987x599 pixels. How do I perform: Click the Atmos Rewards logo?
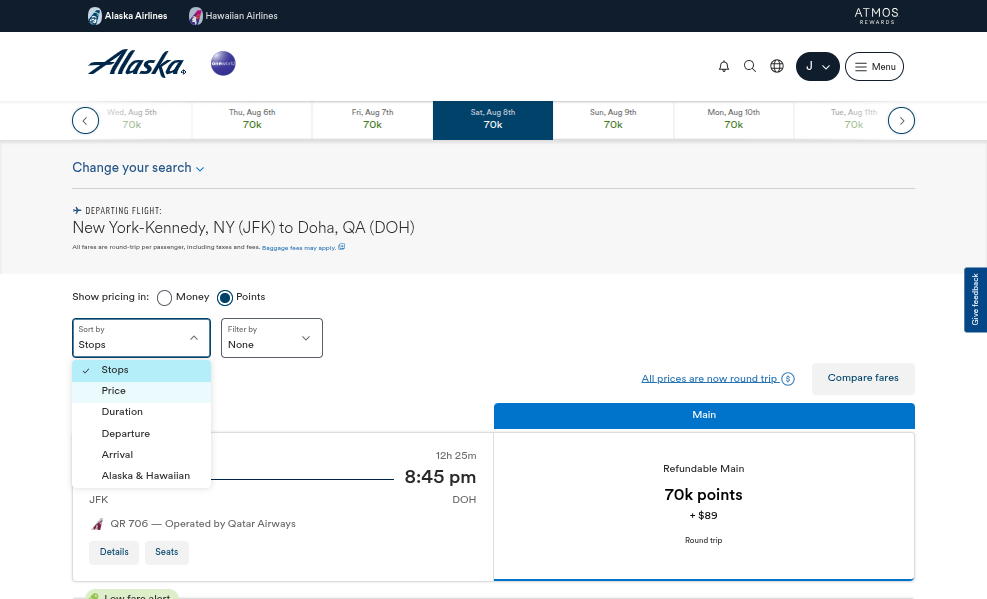[876, 16]
